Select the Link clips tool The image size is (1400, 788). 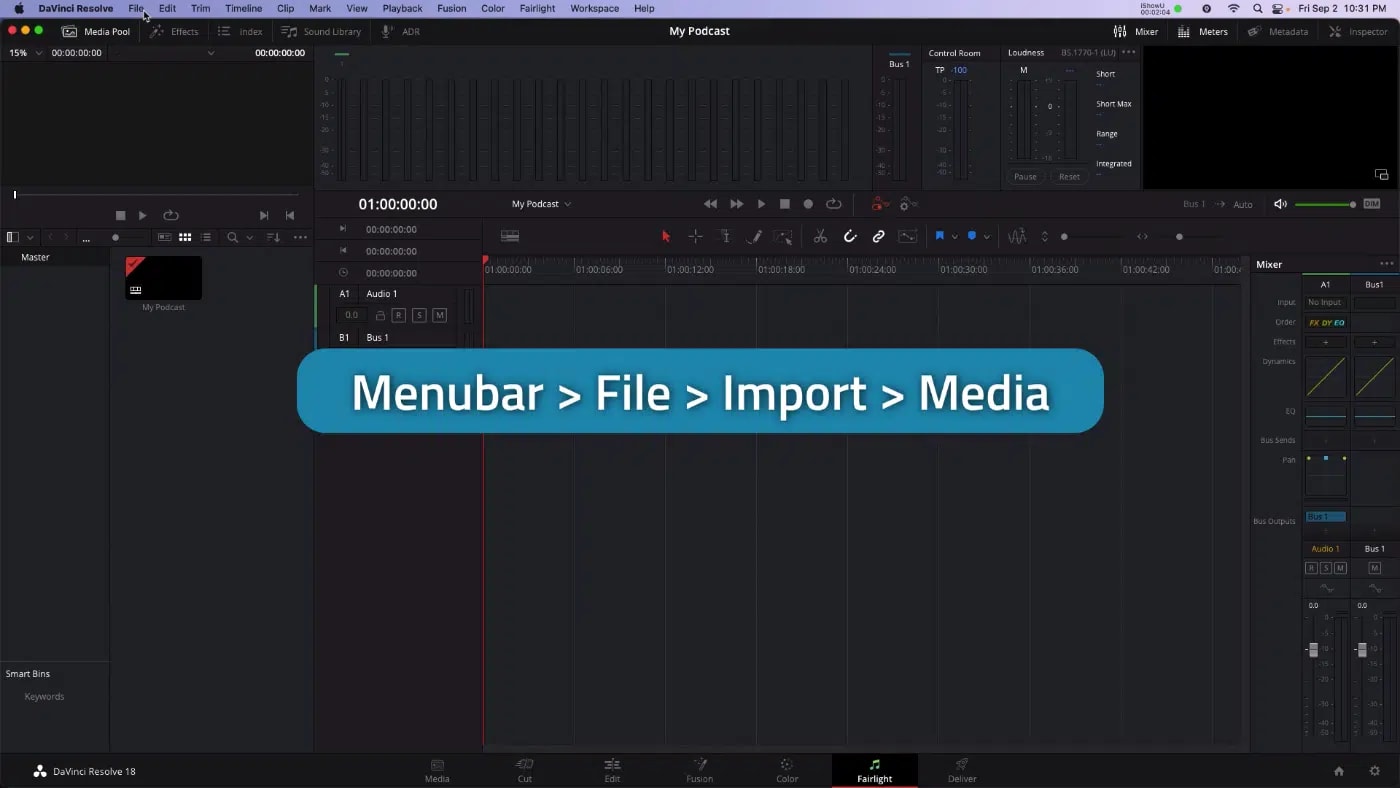coord(878,236)
